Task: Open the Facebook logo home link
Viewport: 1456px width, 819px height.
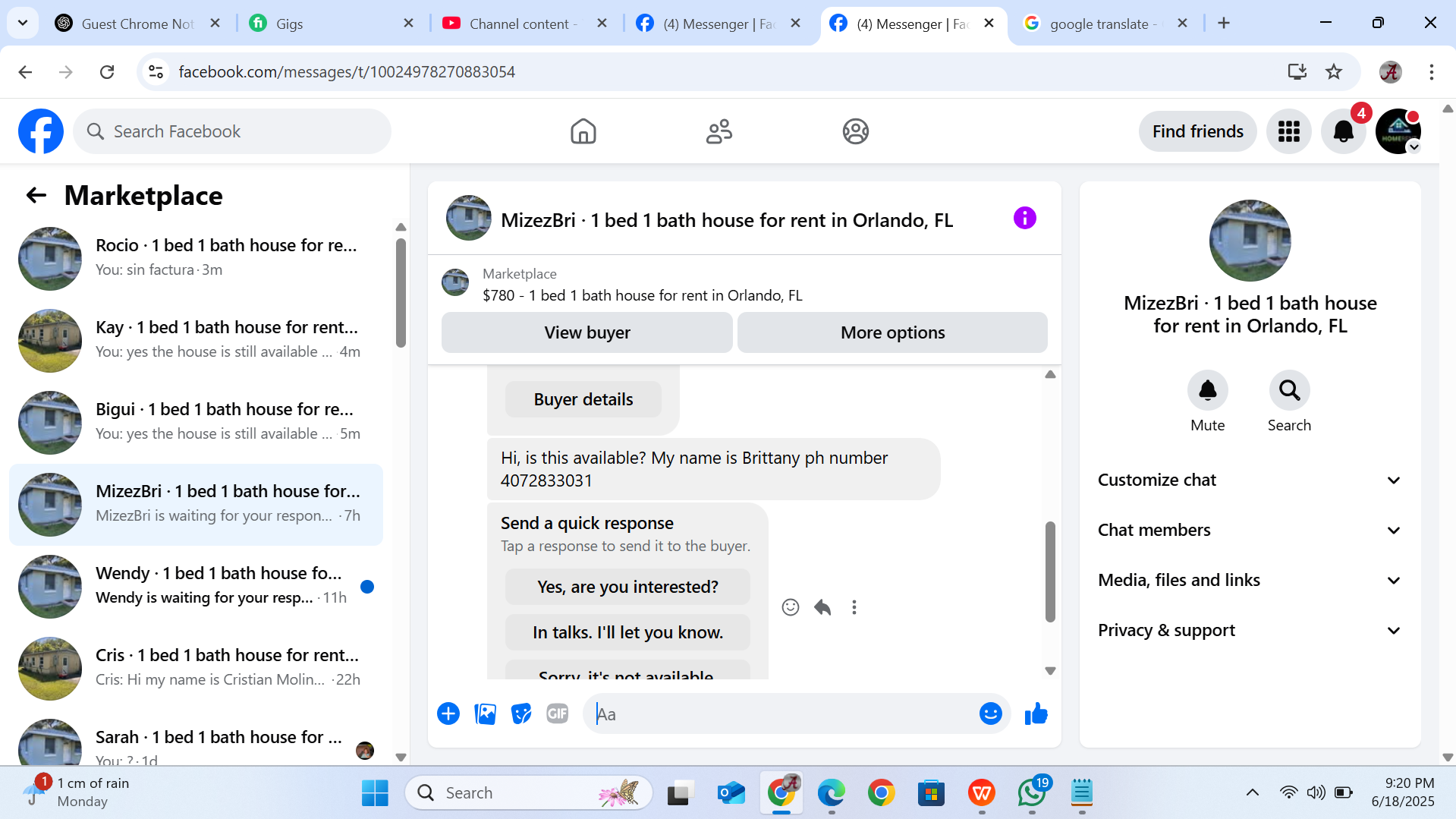Action: point(41,131)
